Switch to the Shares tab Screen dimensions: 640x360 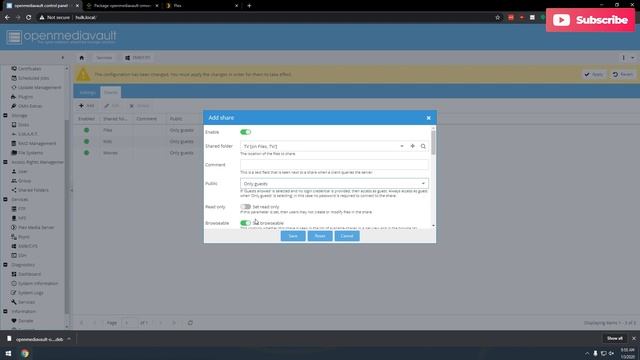pyautogui.click(x=111, y=92)
